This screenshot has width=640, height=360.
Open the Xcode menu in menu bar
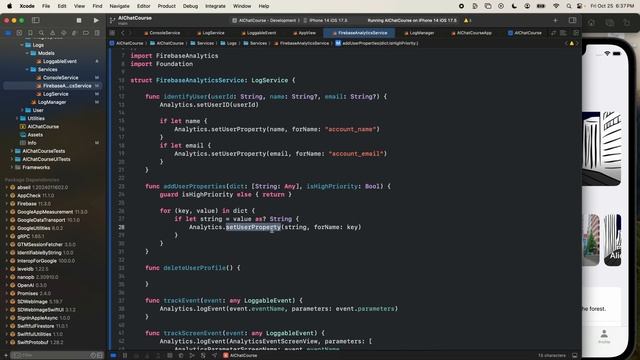(x=27, y=6)
